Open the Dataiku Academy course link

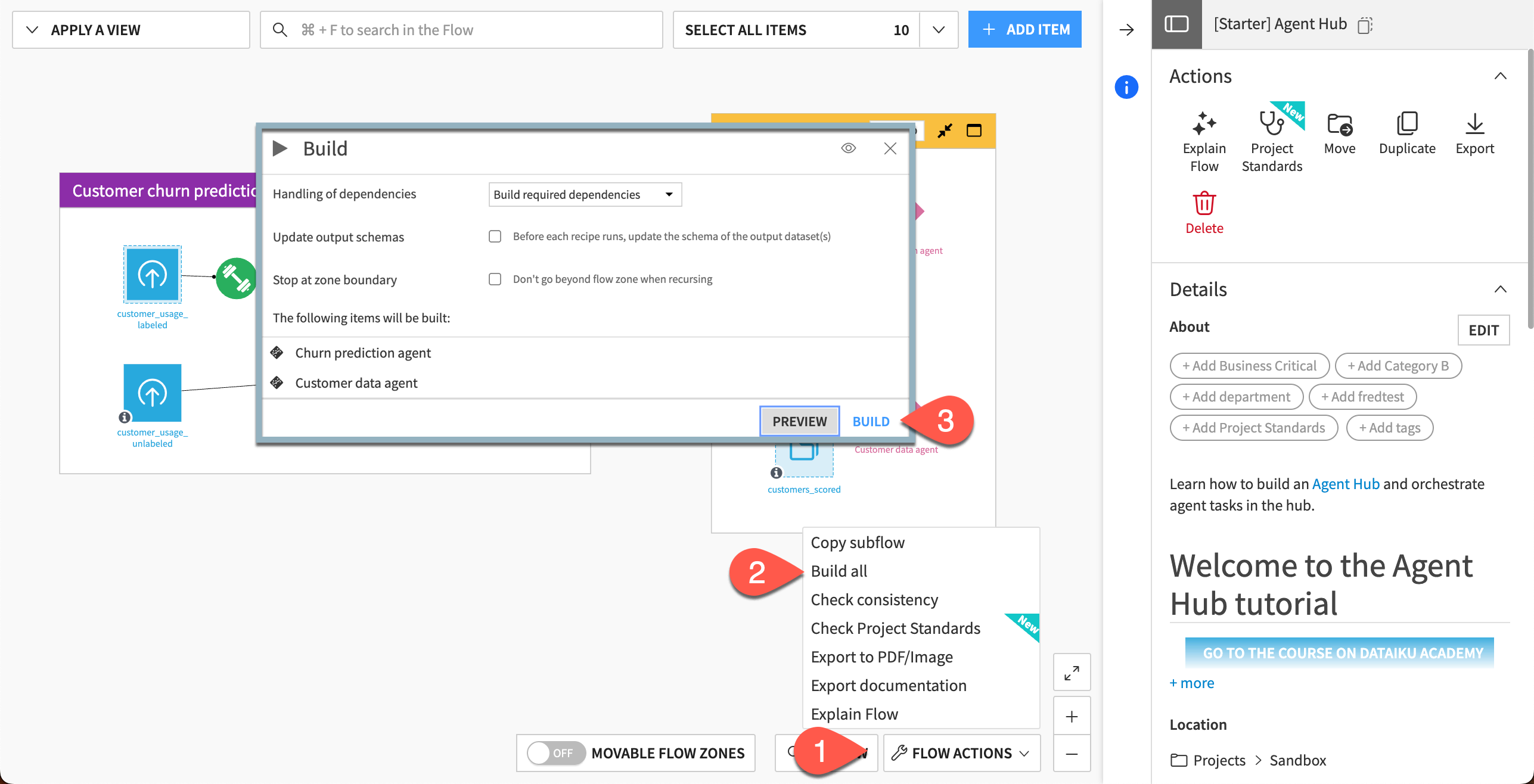tap(1339, 652)
